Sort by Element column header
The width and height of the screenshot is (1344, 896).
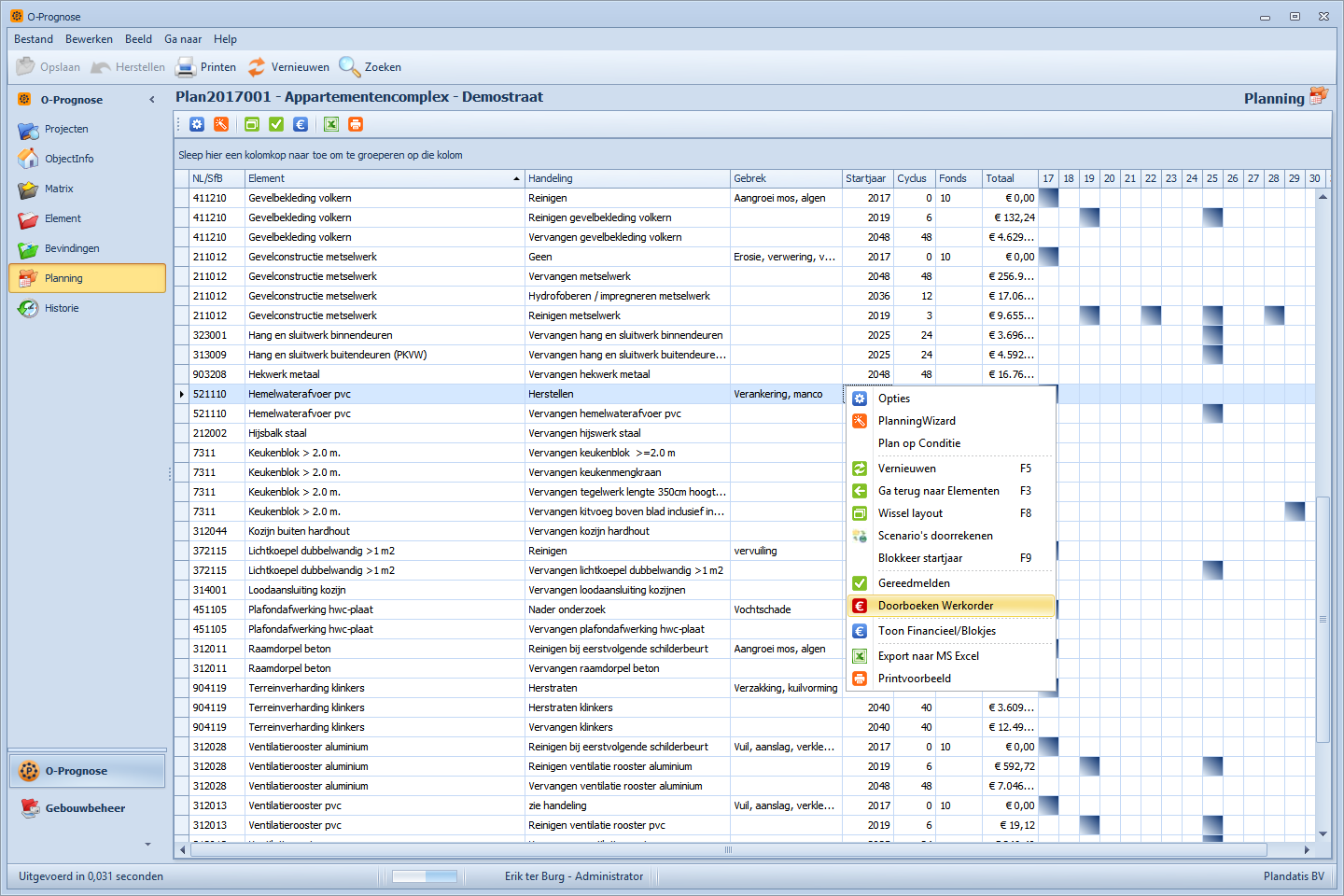click(385, 178)
